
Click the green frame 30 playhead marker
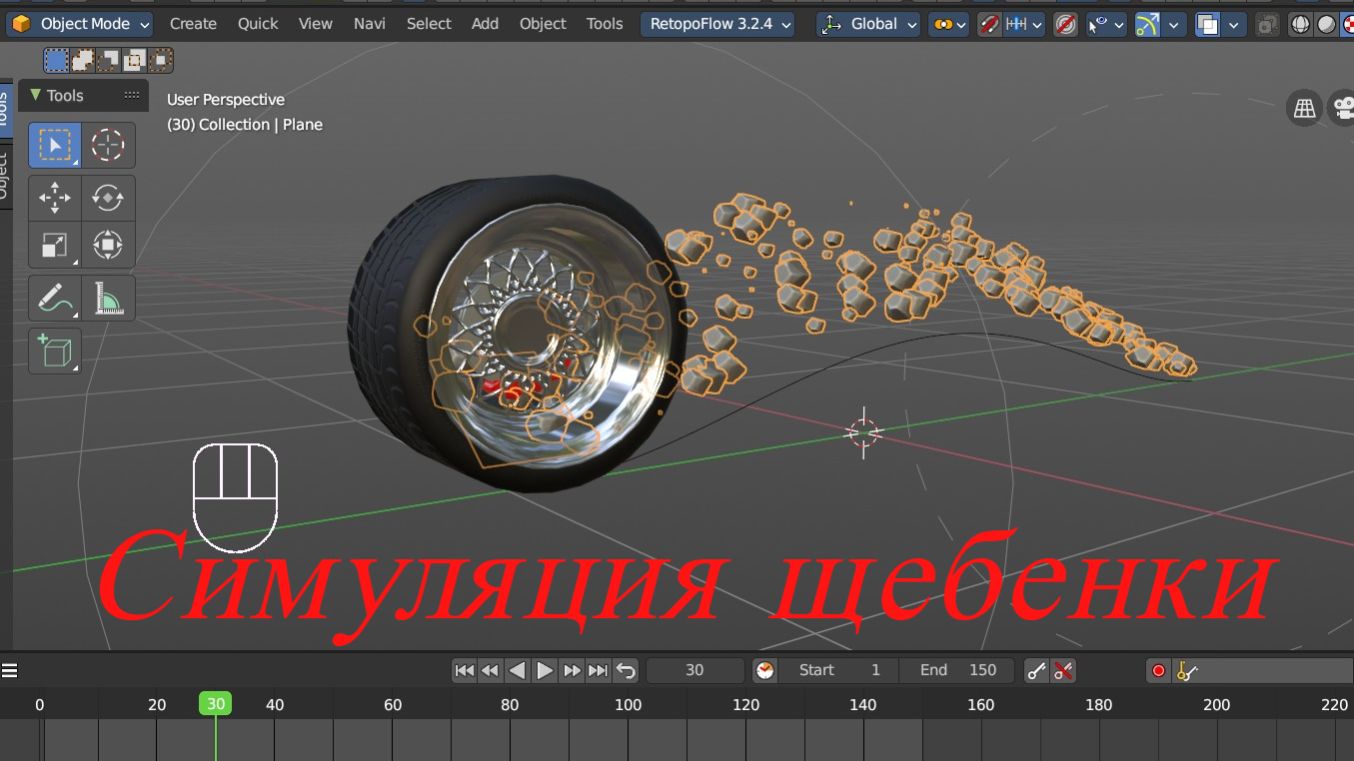point(216,704)
